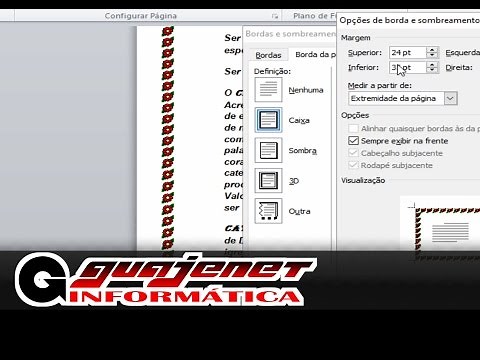Toggle Alinhar quaisquer bordas checkbox
The image size is (480, 360).
353,129
